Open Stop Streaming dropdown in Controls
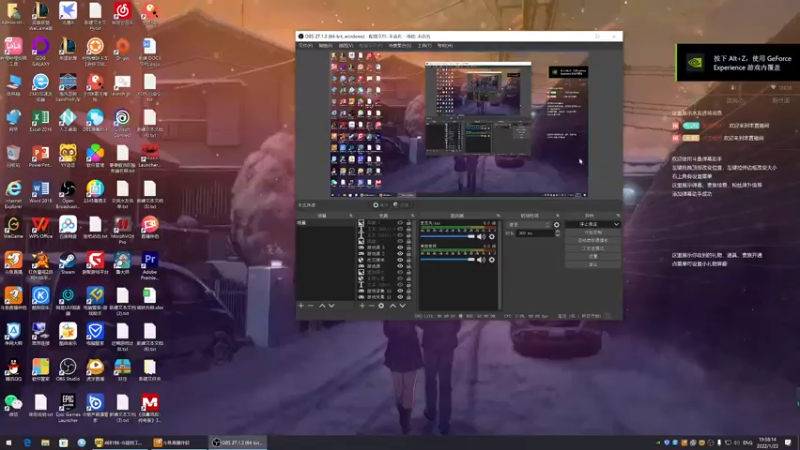Viewport: 800px width, 450px height. [616, 224]
